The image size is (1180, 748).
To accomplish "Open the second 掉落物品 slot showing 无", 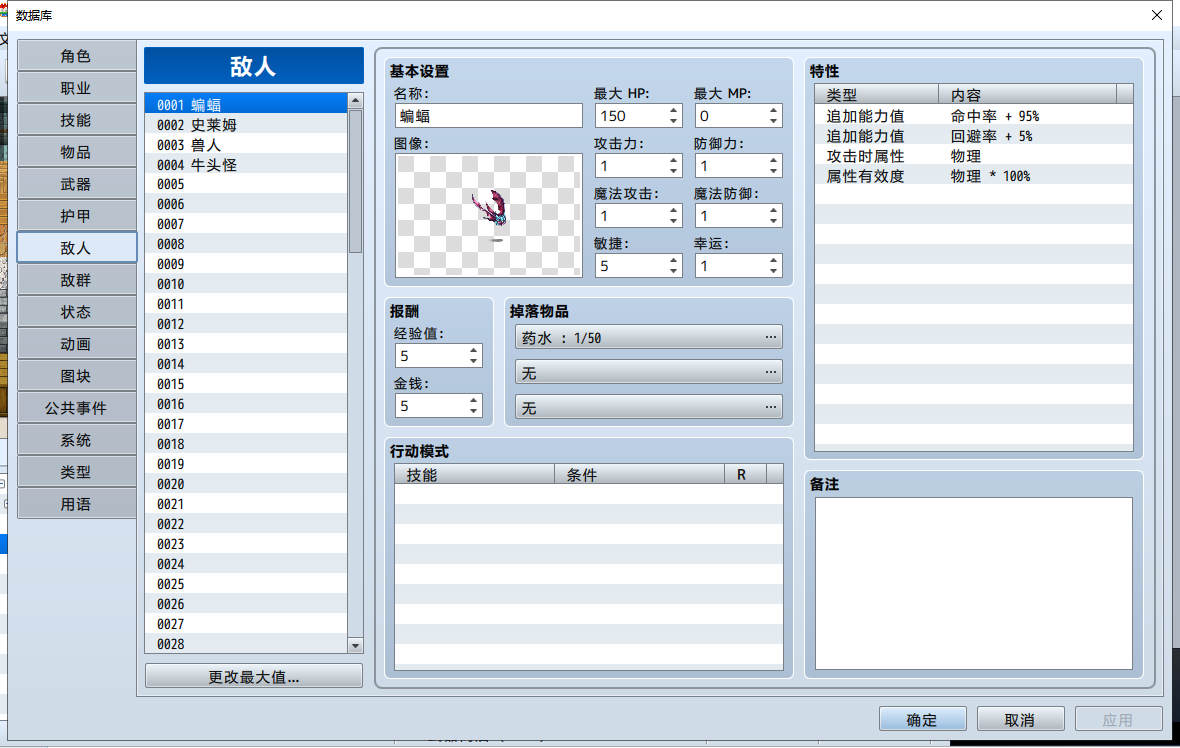I will click(649, 372).
